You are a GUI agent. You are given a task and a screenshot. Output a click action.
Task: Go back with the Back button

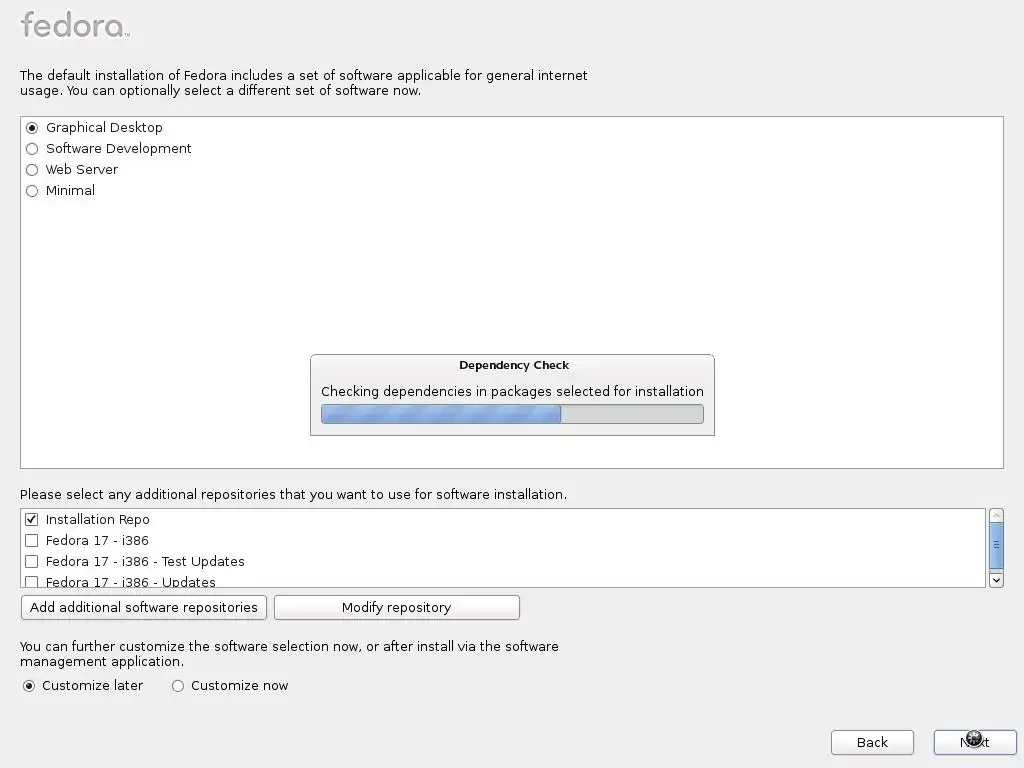(872, 743)
